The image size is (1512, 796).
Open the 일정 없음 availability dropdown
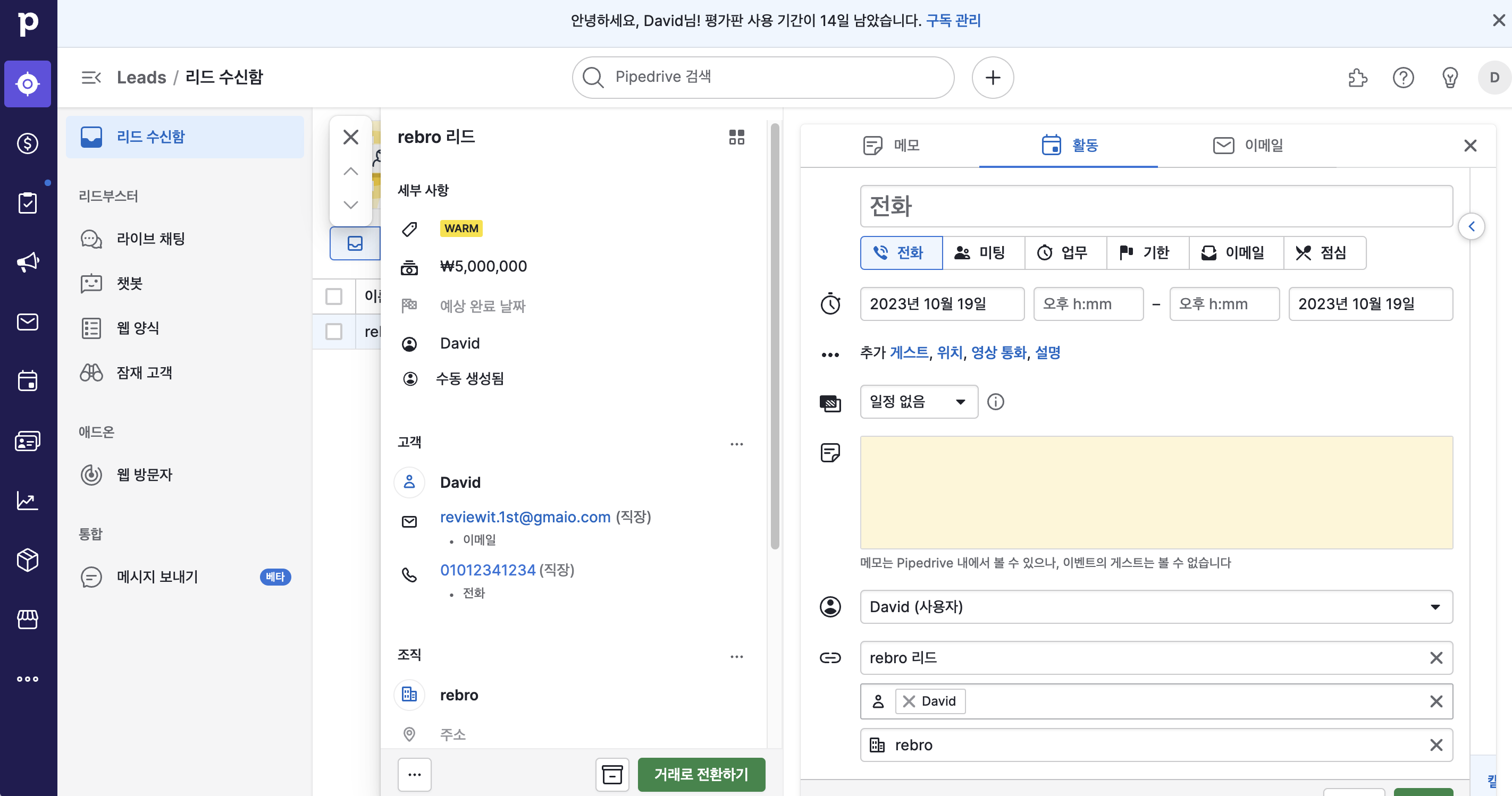tap(919, 402)
